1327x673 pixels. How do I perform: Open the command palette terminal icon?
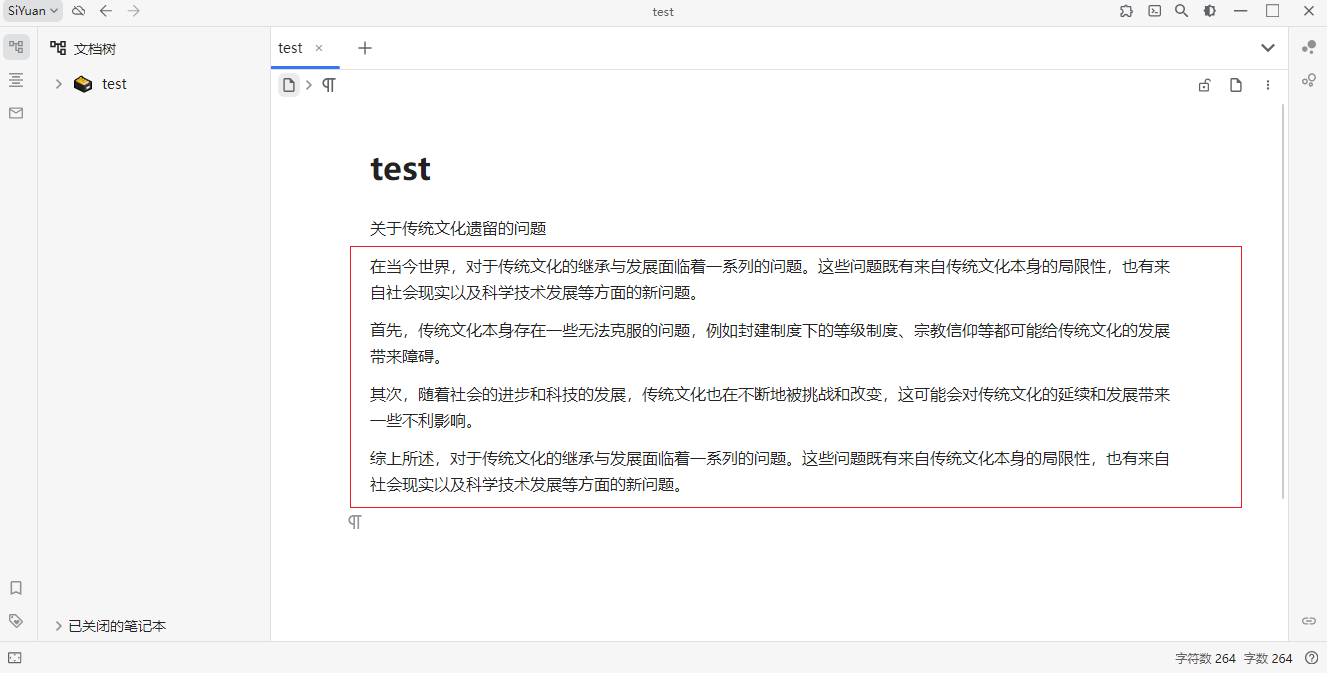tap(1154, 11)
